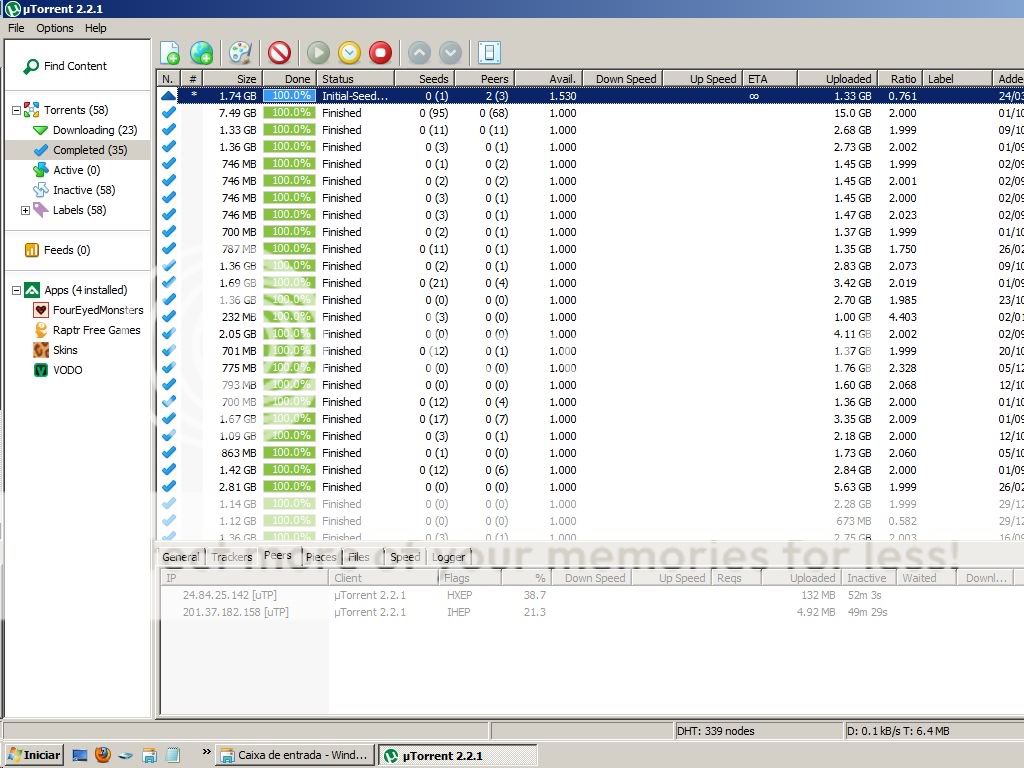Viewport: 1024px width, 768px height.
Task: Click the red Remove torrent icon
Action: (280, 53)
